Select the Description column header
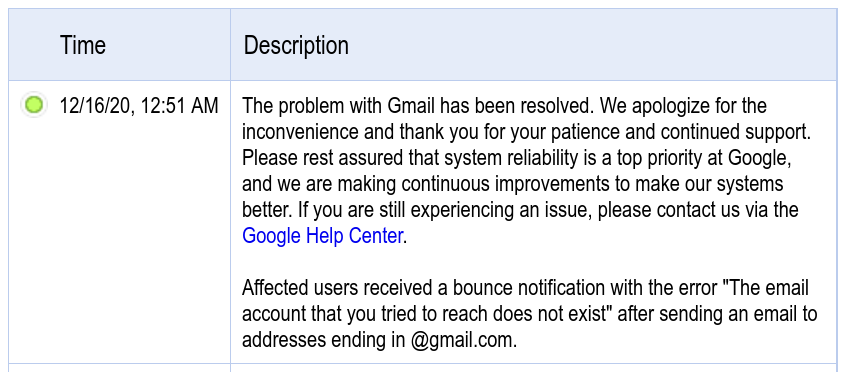The height and width of the screenshot is (372, 845). pyautogui.click(x=296, y=45)
